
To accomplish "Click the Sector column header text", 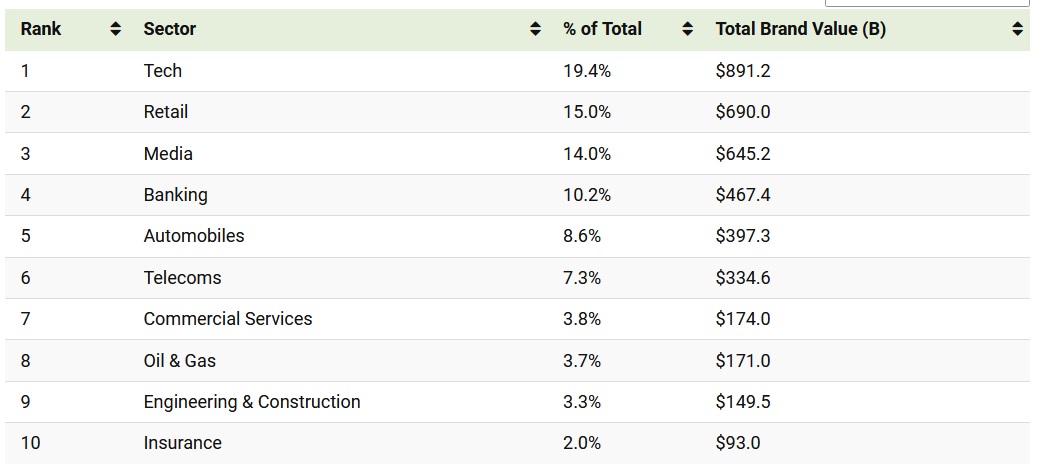I will 169,29.
